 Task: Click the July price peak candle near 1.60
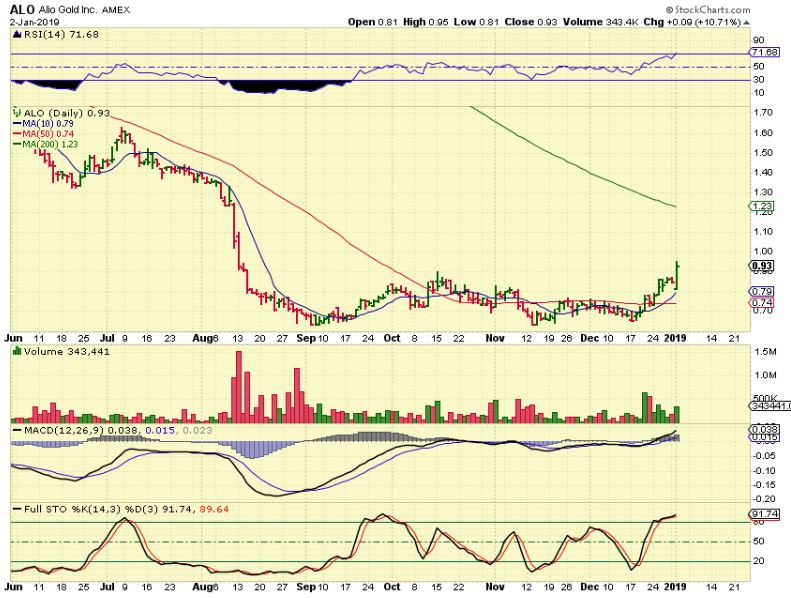click(x=122, y=133)
